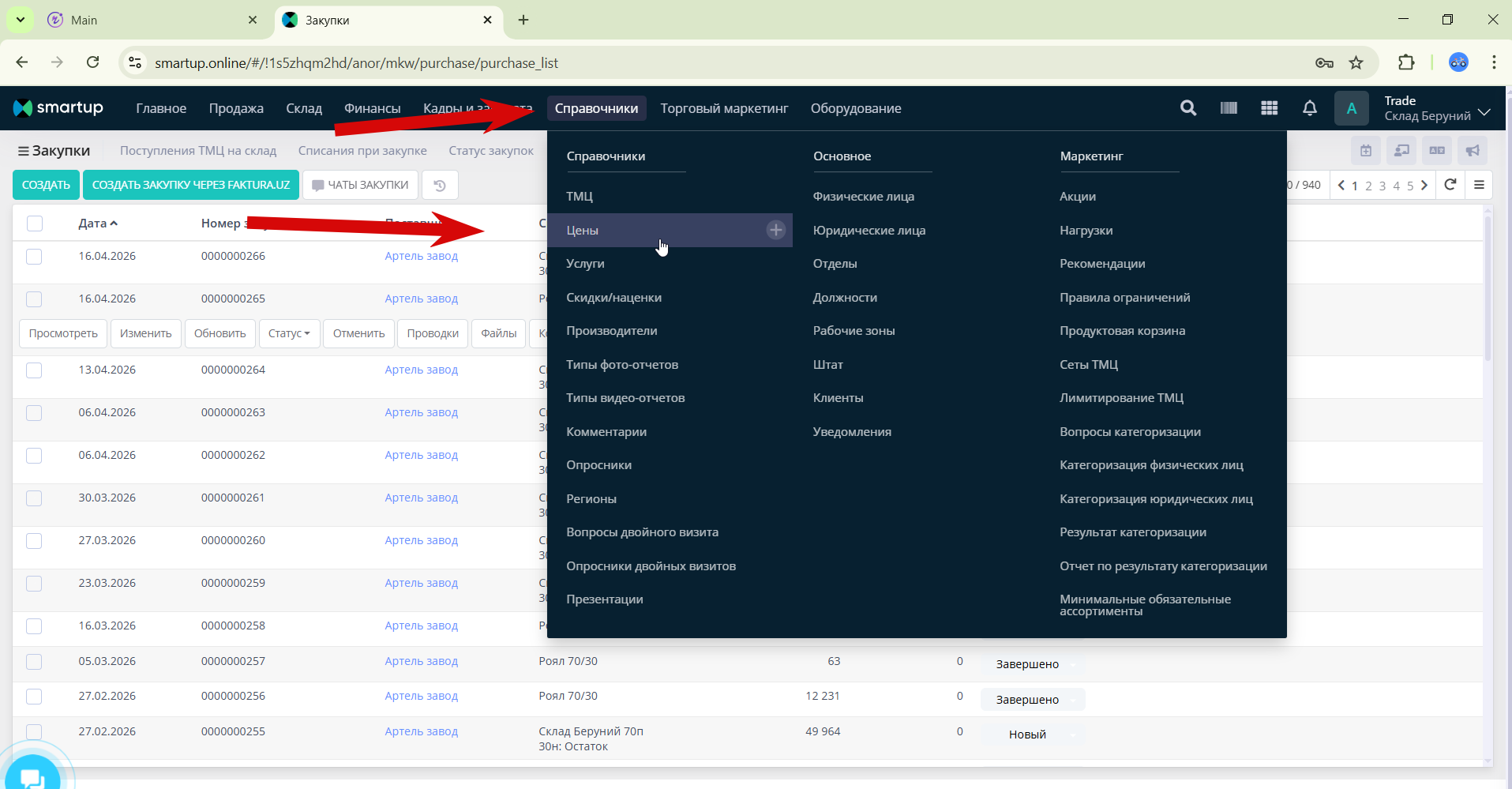Open the apps grid icon
The image size is (1512, 789).
point(1269,108)
